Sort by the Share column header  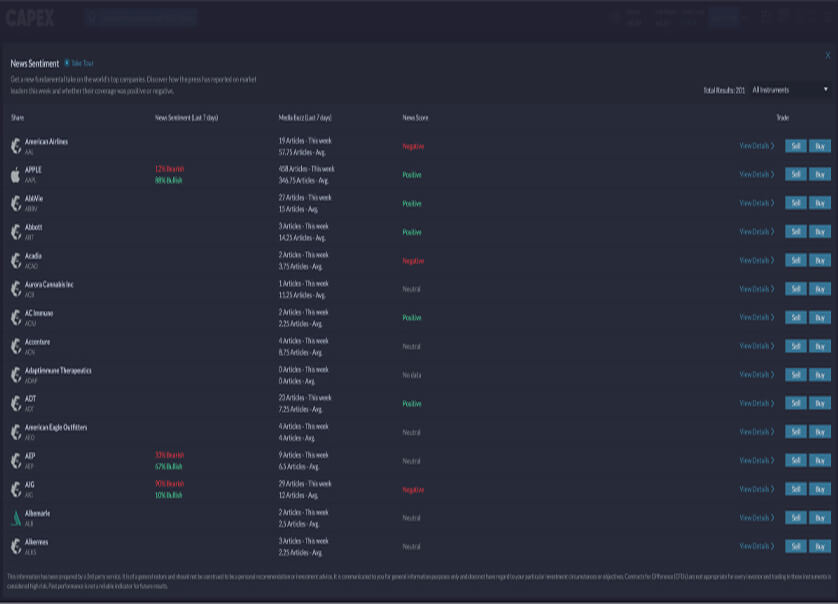coord(17,118)
